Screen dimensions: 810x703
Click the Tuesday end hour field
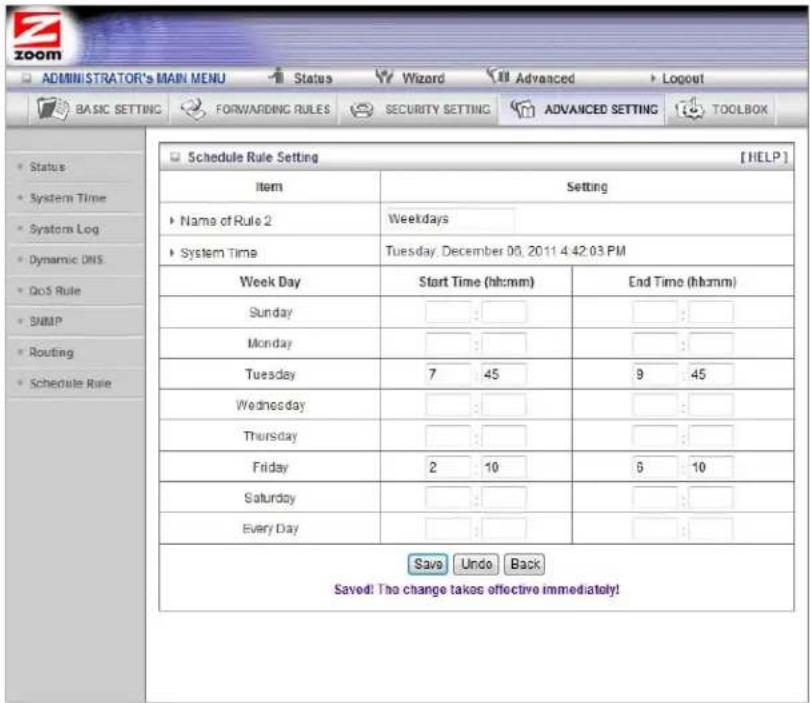[x=655, y=374]
